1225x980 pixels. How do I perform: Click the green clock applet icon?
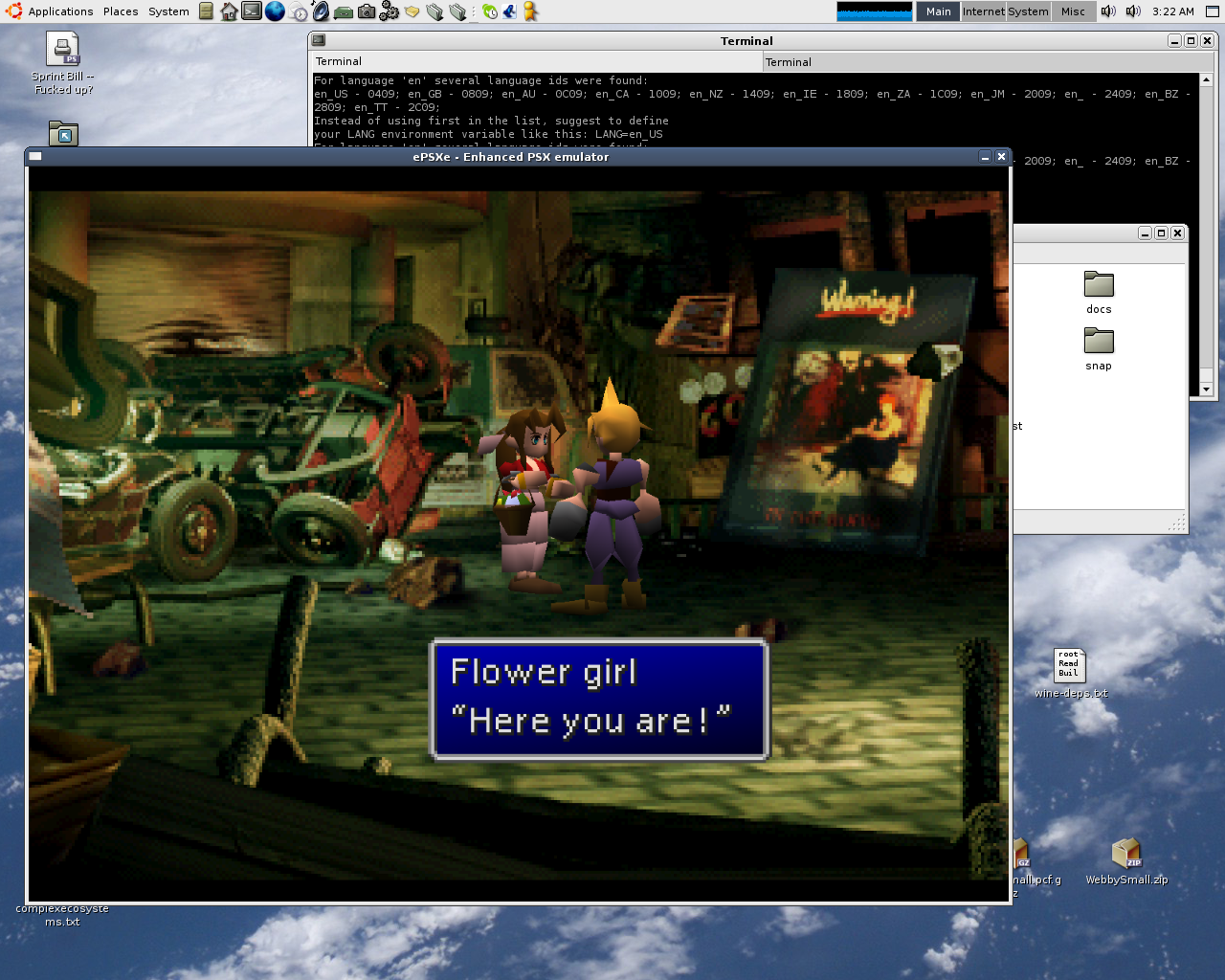coord(489,11)
